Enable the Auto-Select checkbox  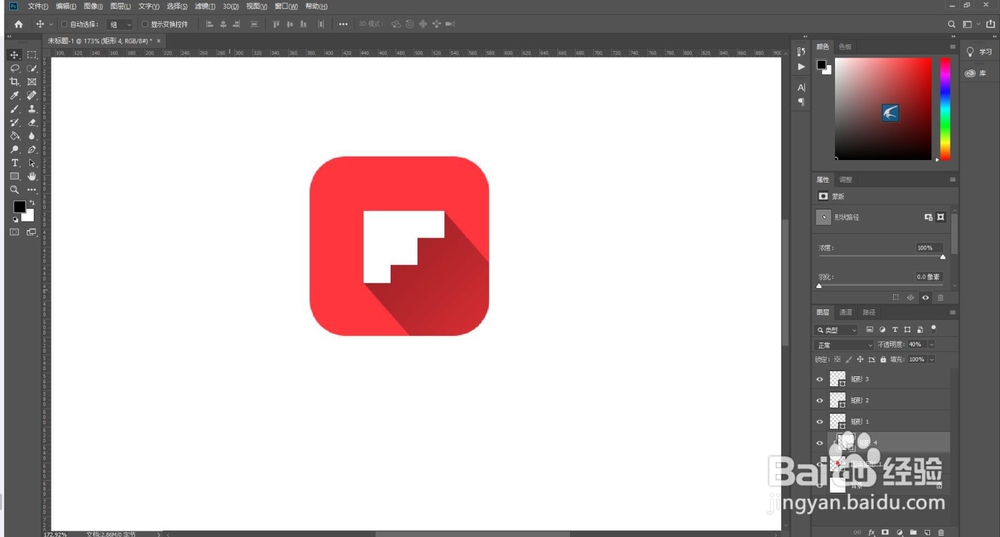tap(64, 24)
